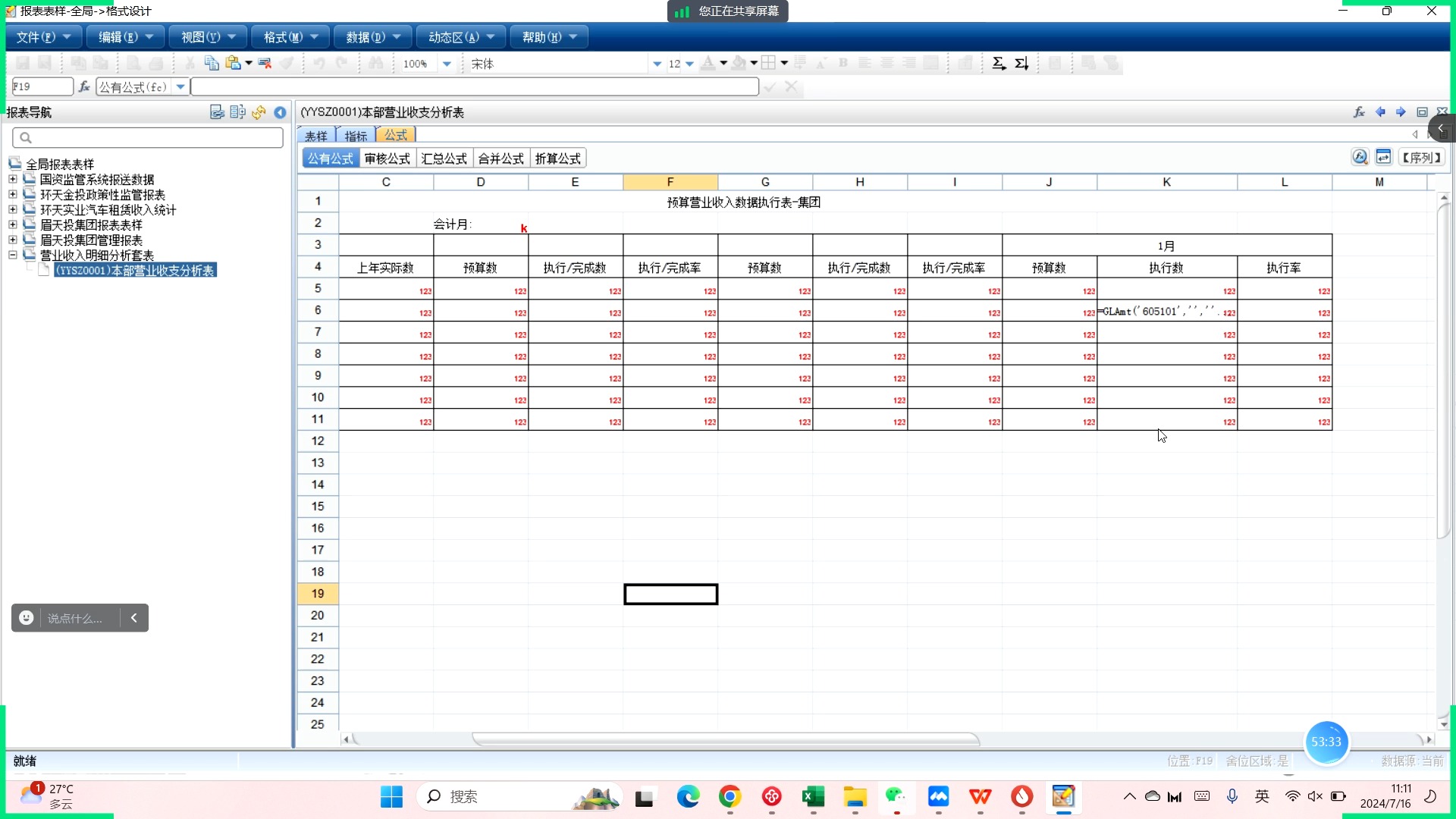Image resolution: width=1456 pixels, height=819 pixels.
Task: Click the refresh icon in report navigation
Action: [259, 112]
